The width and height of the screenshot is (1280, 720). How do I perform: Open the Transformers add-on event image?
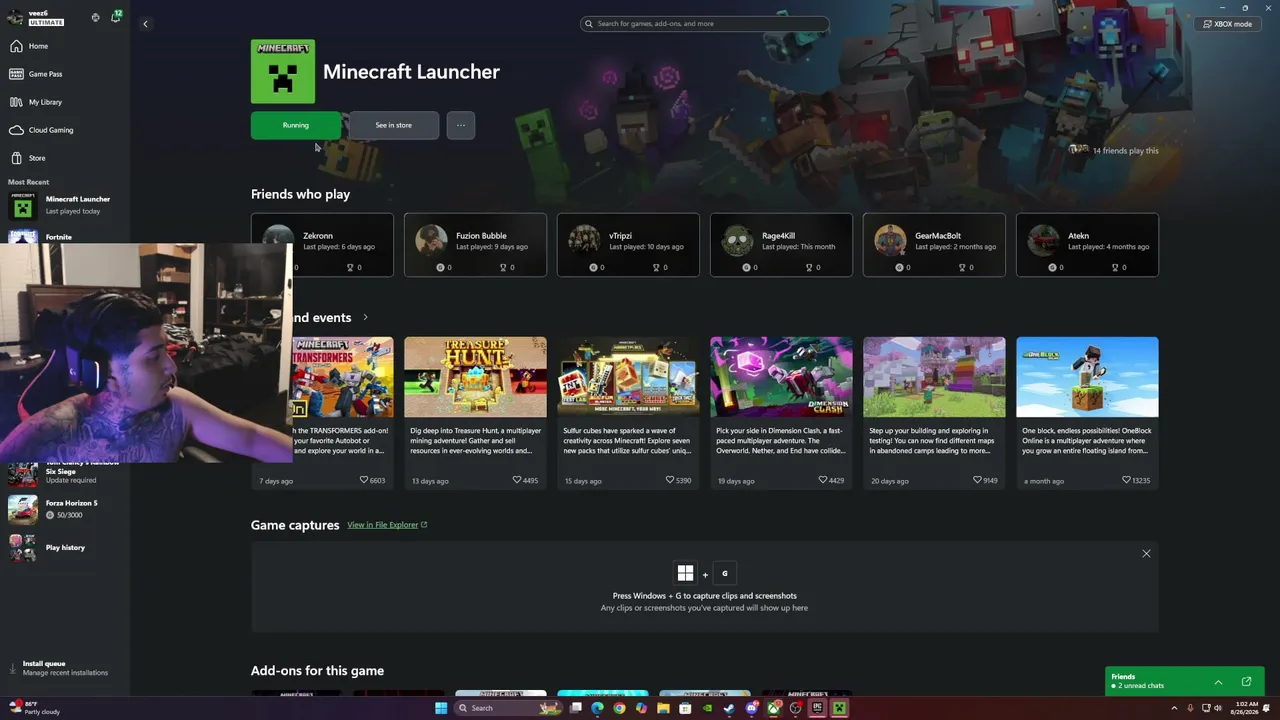point(342,377)
